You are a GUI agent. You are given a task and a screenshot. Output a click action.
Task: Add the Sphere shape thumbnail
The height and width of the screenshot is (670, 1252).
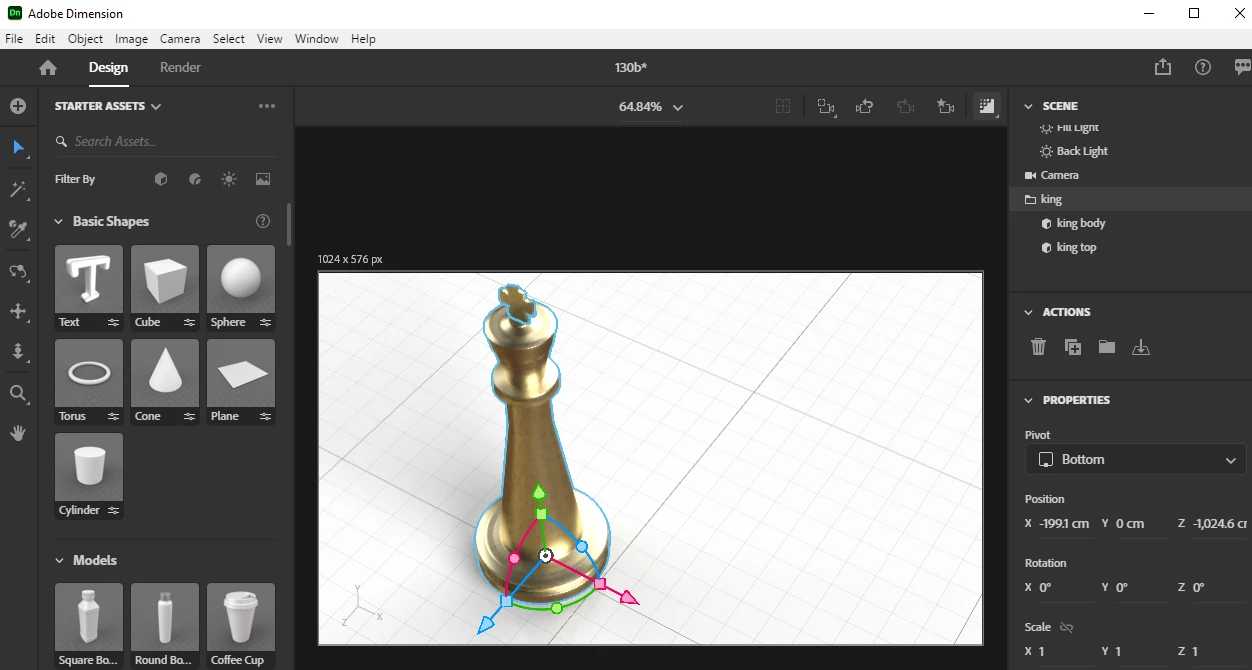(241, 279)
